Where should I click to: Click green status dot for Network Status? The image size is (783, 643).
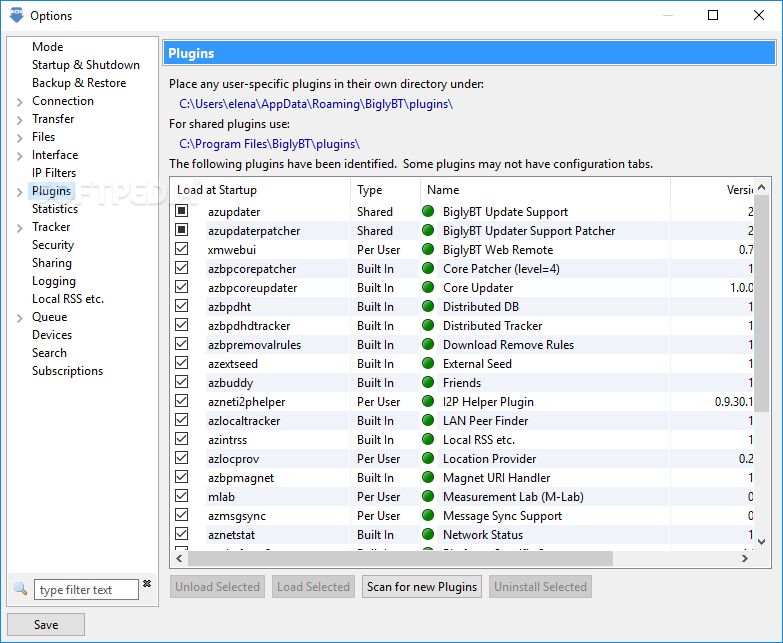coord(428,534)
